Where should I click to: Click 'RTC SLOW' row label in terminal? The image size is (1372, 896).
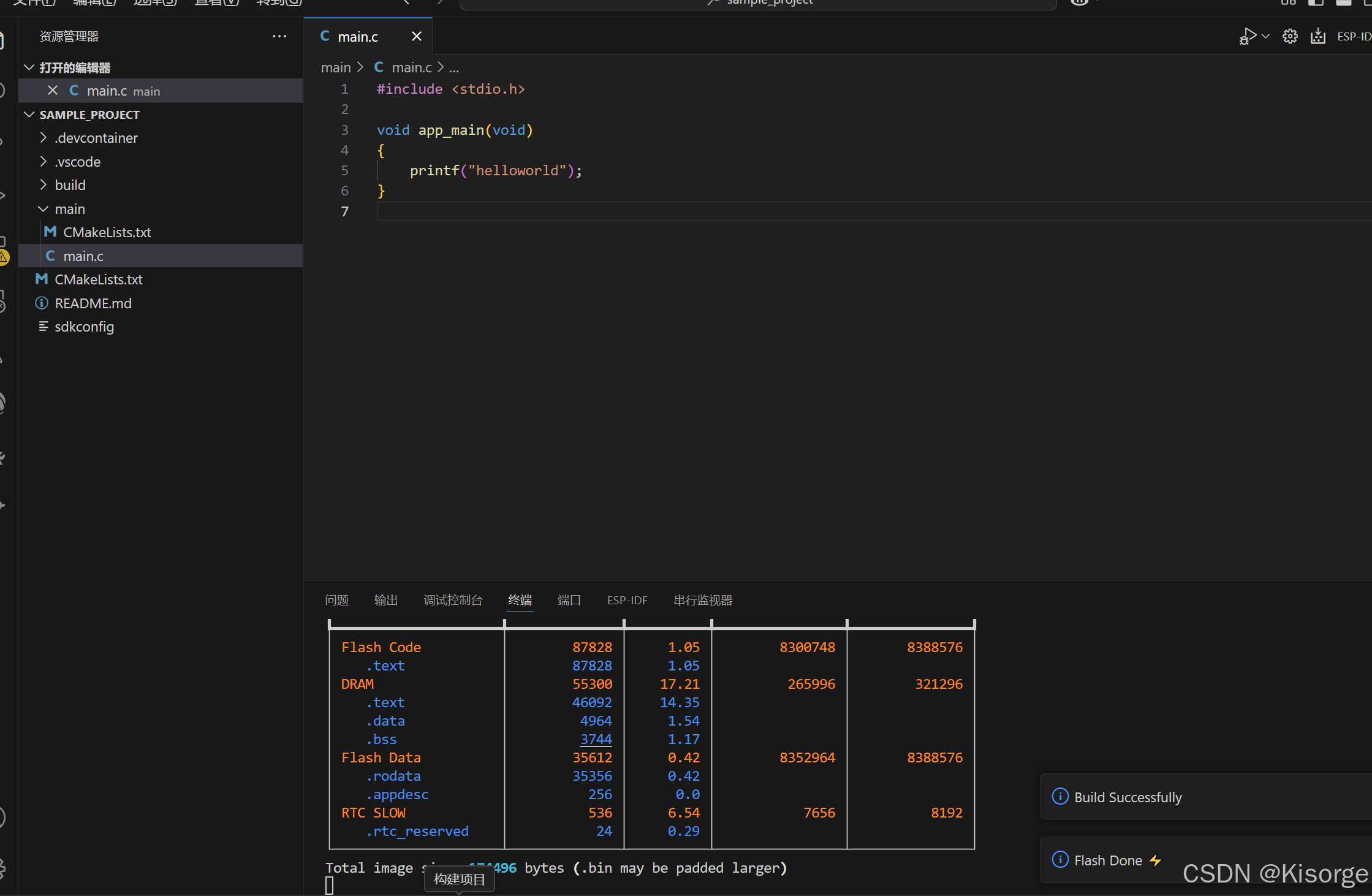[373, 813]
